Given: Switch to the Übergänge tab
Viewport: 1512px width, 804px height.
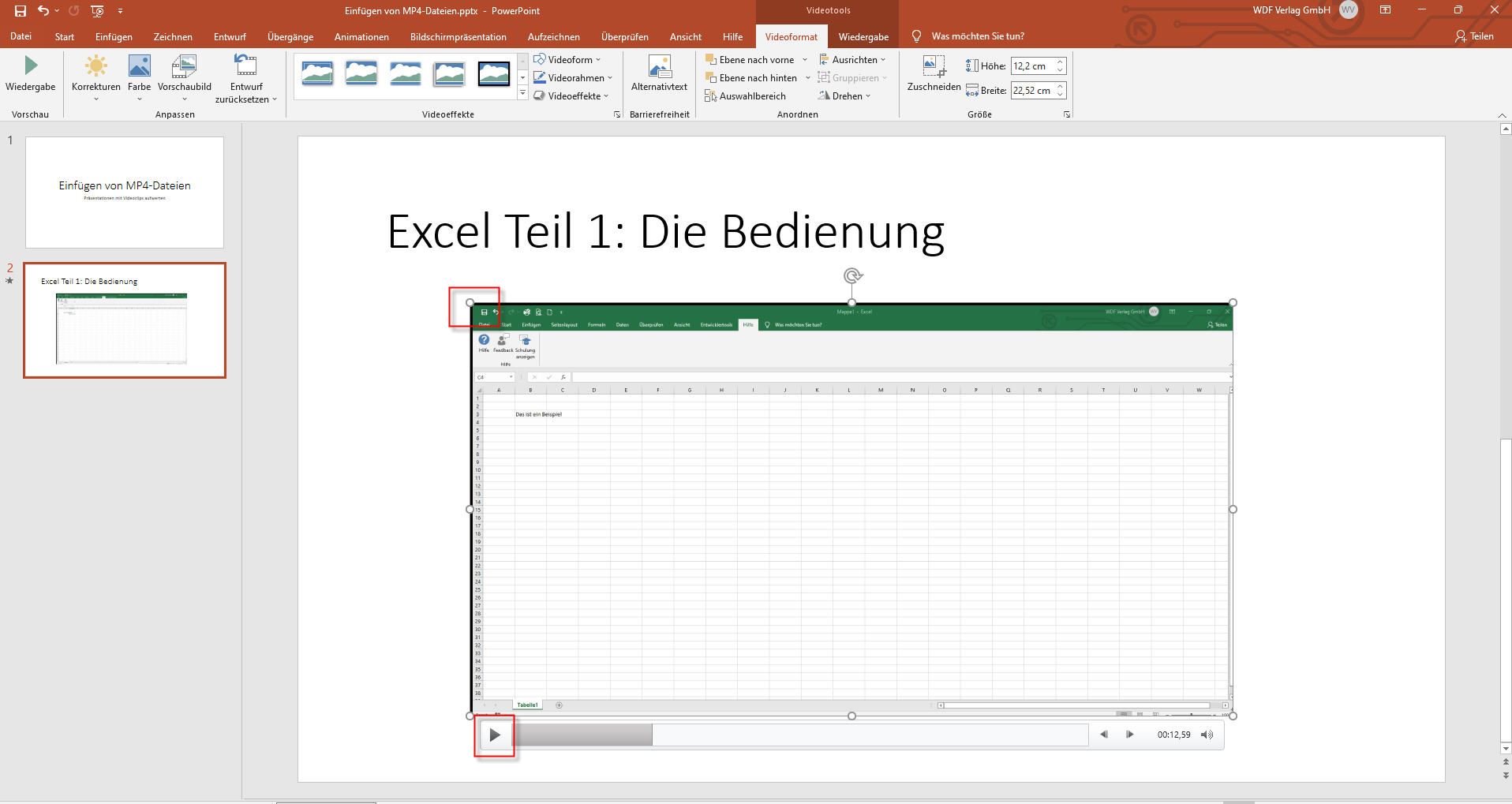Looking at the screenshot, I should pos(290,36).
